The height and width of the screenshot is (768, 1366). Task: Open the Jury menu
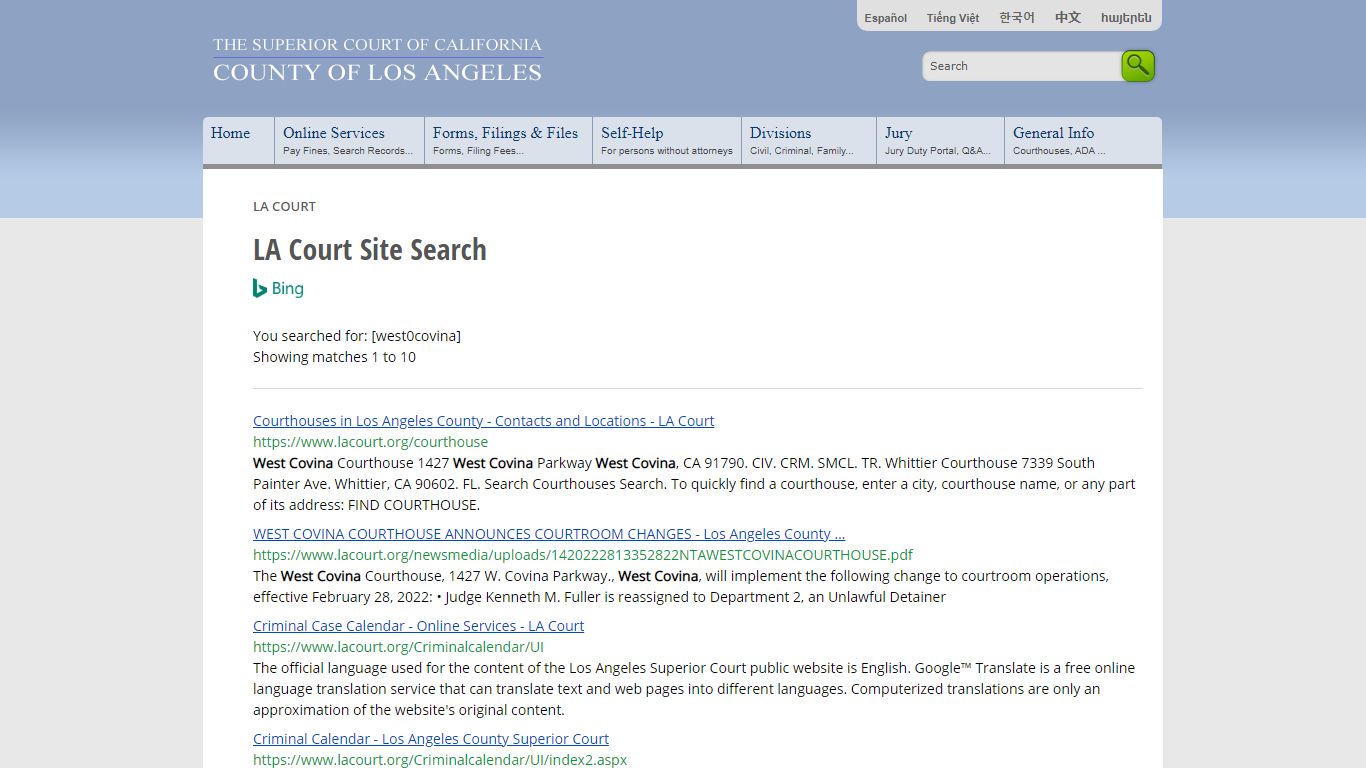coord(941,141)
